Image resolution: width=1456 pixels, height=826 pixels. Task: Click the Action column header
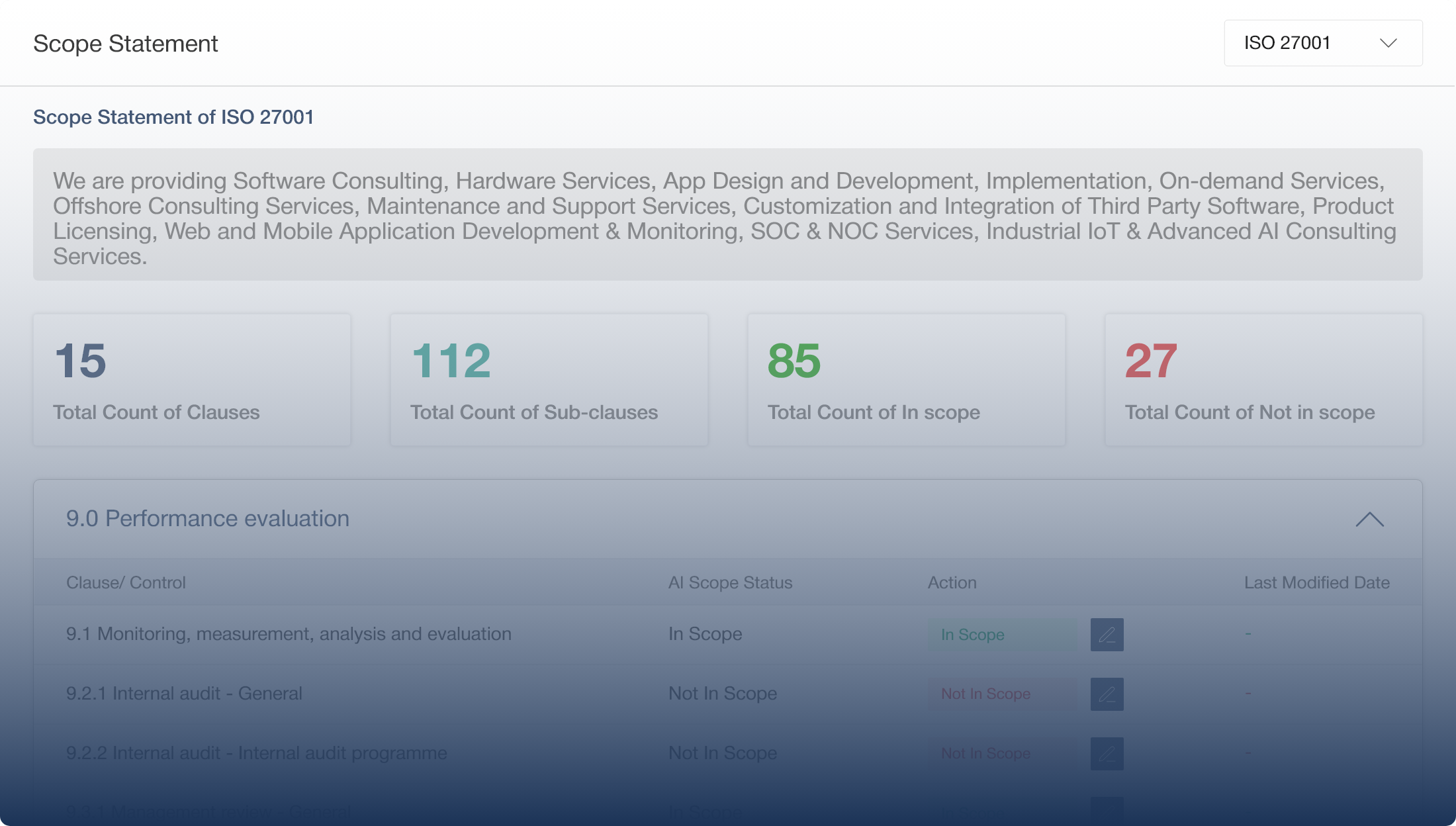click(x=952, y=582)
